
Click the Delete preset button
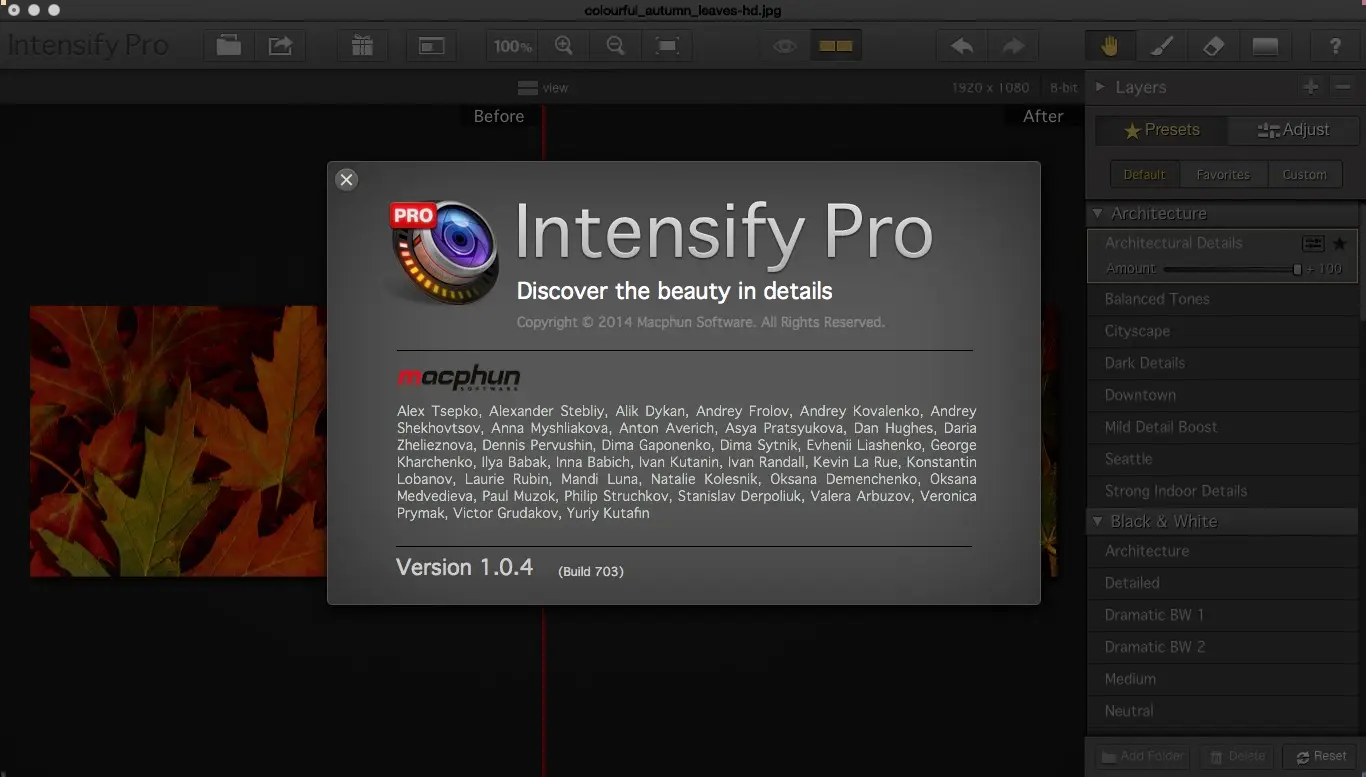tap(1238, 757)
